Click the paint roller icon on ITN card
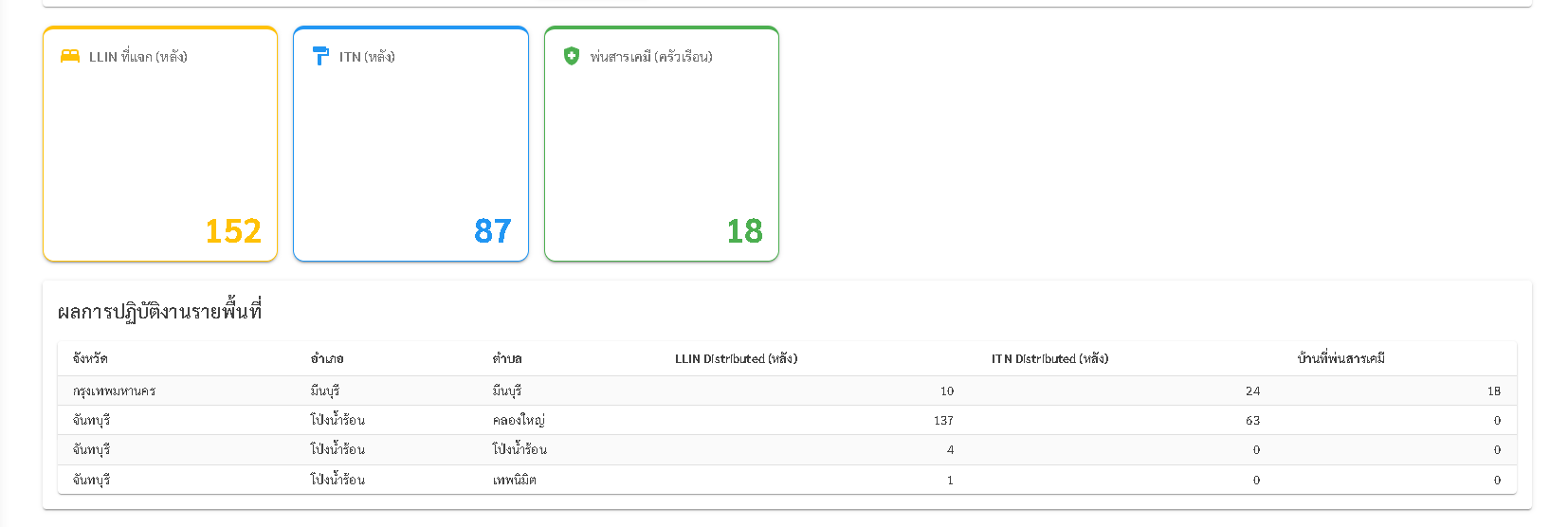Screen dimensions: 1568x527 (320, 56)
